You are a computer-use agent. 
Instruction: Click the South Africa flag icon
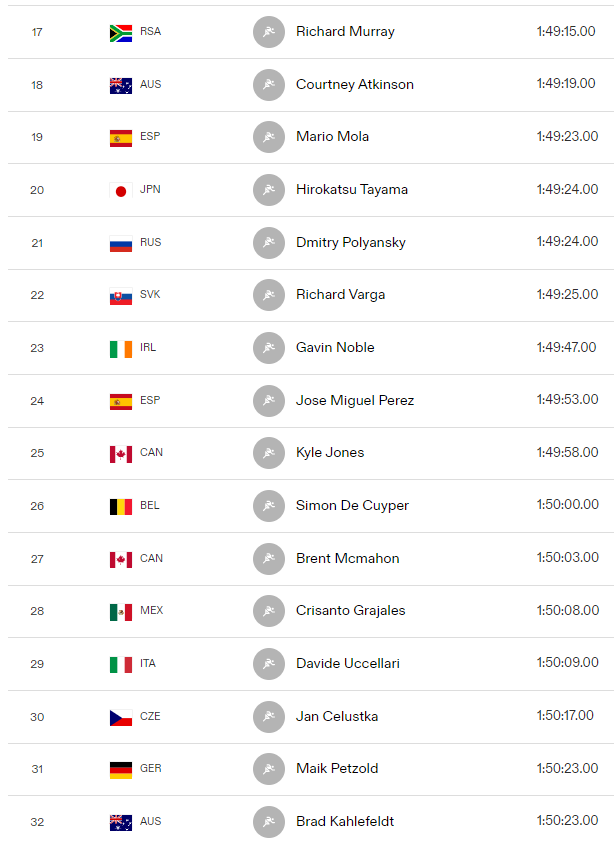[x=120, y=33]
